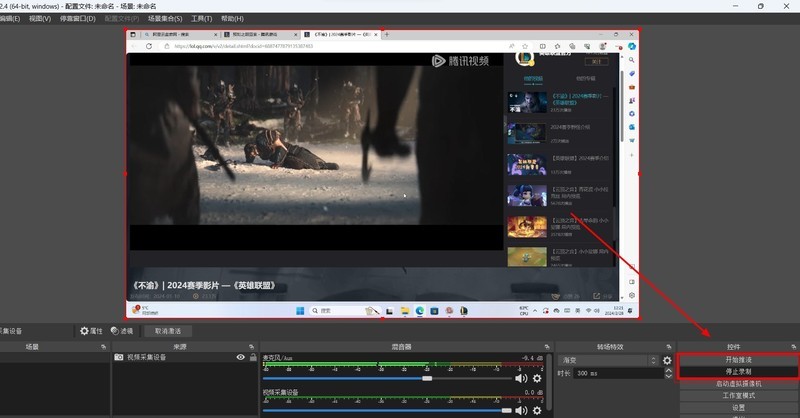Click the blue-haired character video thumbnail

(528, 195)
